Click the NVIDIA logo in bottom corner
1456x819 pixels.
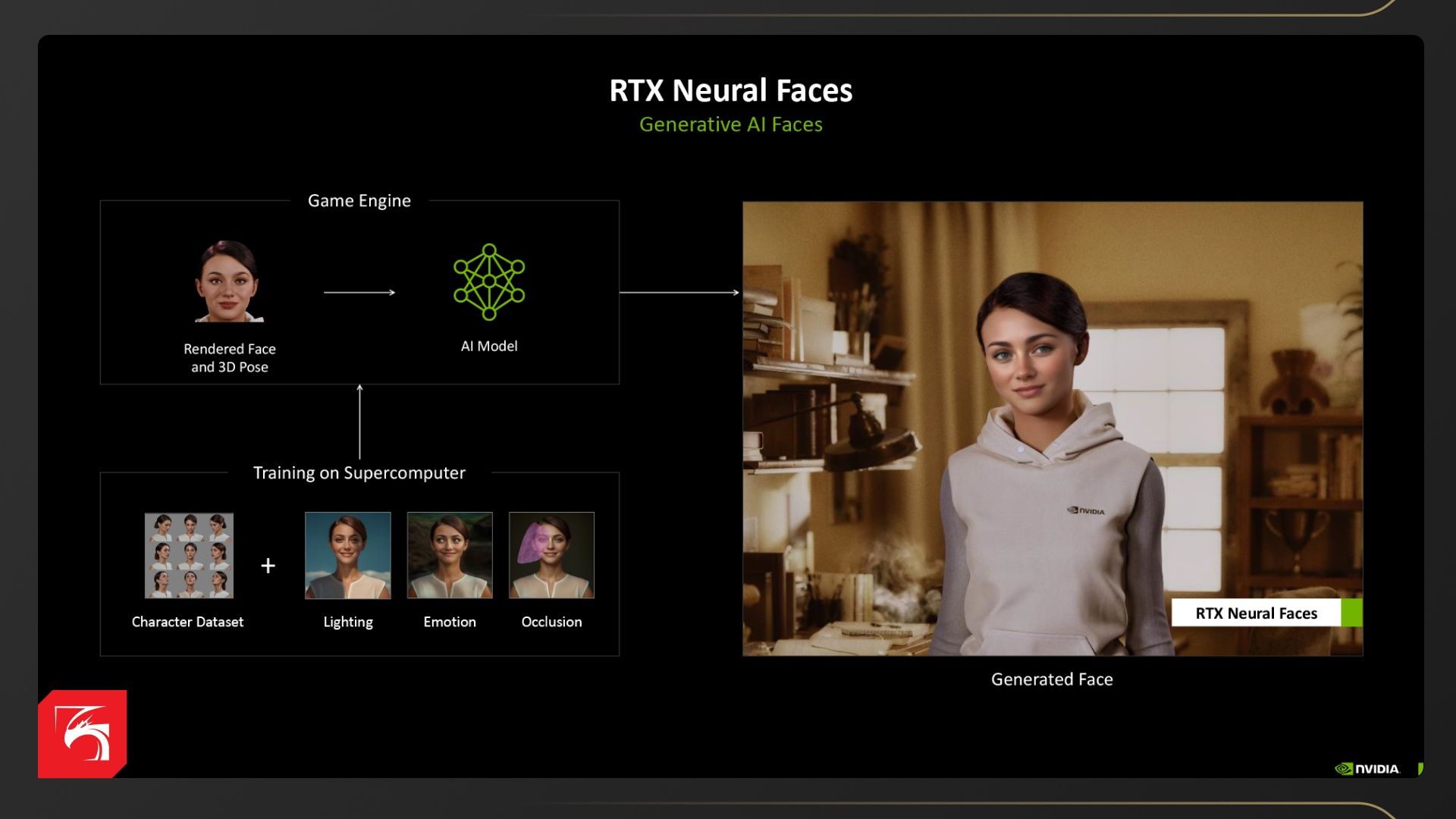click(x=1367, y=769)
